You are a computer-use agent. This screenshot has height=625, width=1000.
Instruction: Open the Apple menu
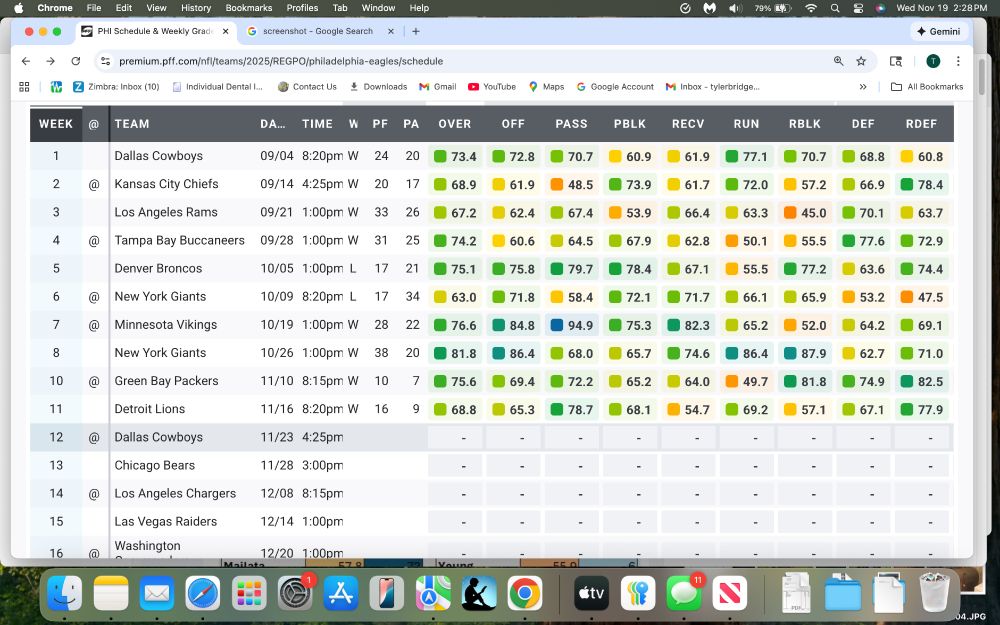[18, 8]
